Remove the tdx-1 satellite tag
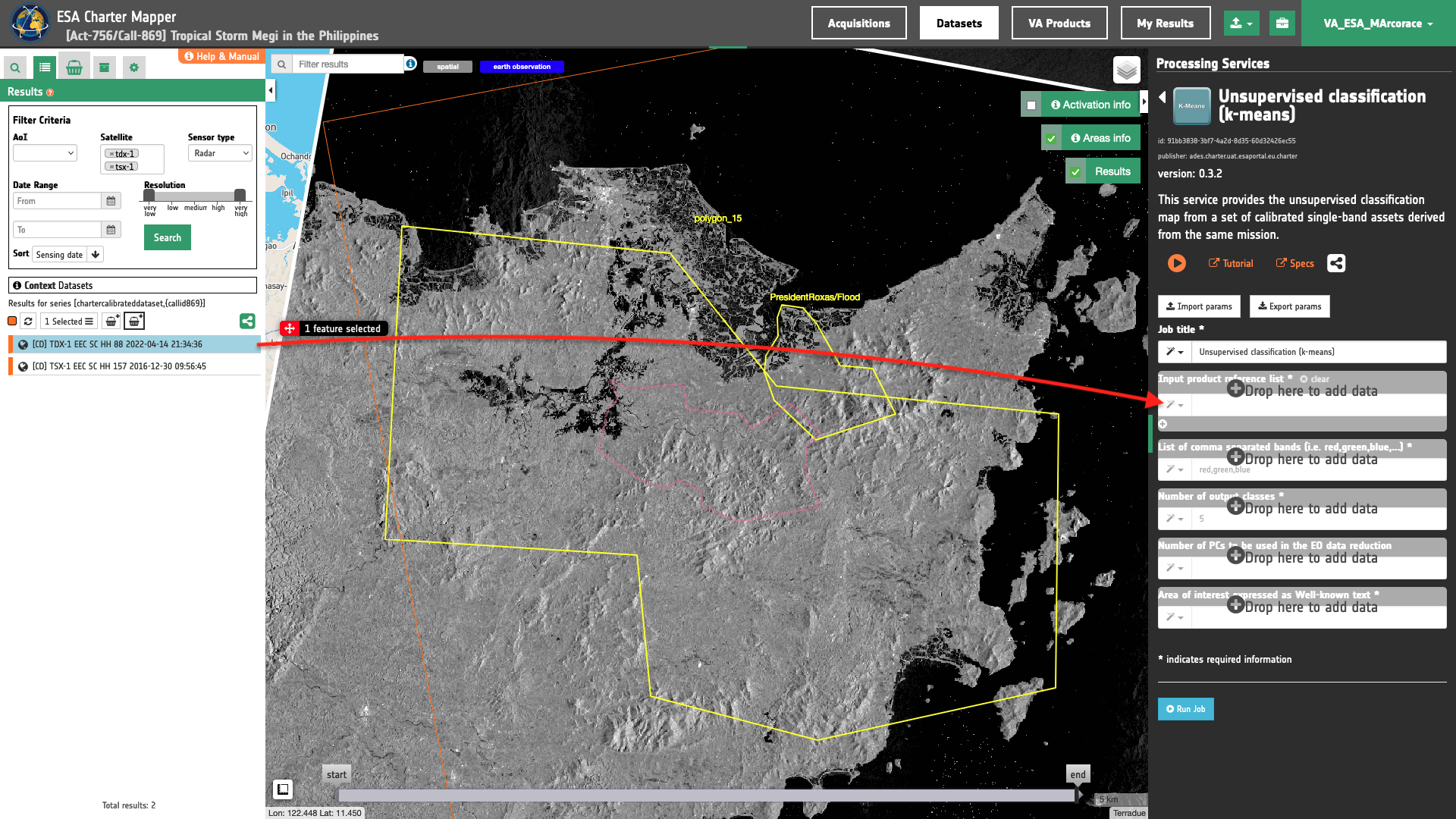This screenshot has height=819, width=1456. [x=111, y=154]
